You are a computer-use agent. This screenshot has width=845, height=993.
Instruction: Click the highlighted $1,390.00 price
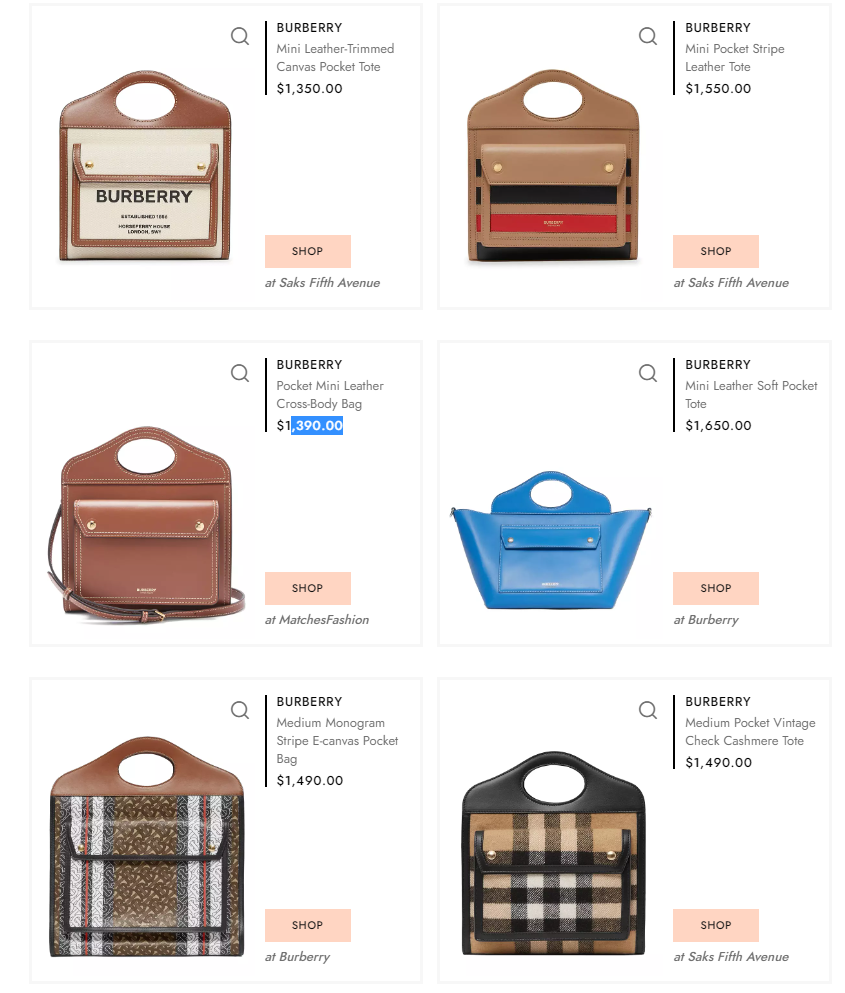(x=310, y=426)
